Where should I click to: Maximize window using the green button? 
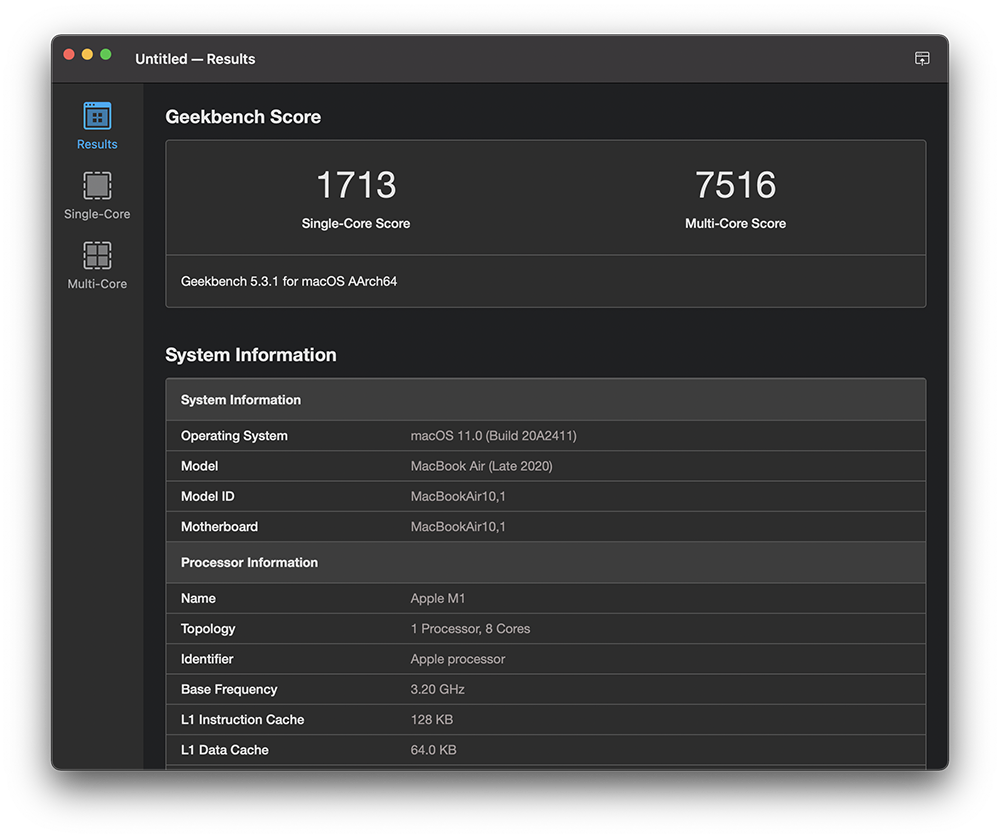click(106, 55)
